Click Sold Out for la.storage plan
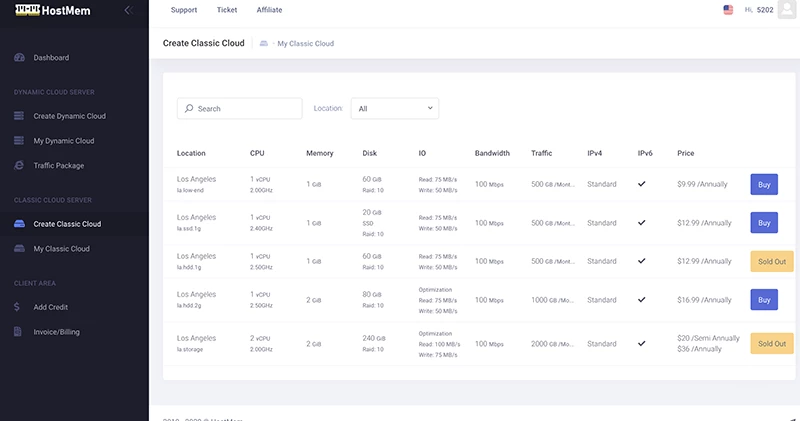800x421 pixels. coord(771,343)
